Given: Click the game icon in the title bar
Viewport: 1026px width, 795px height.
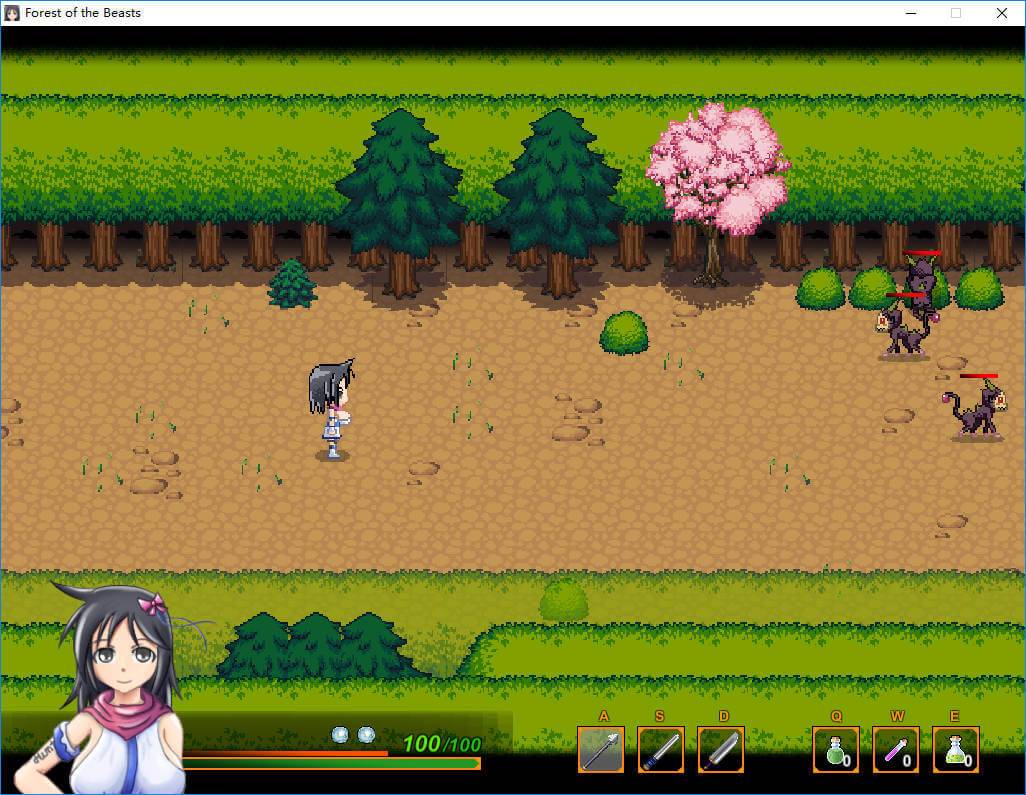Looking at the screenshot, I should pos(13,13).
